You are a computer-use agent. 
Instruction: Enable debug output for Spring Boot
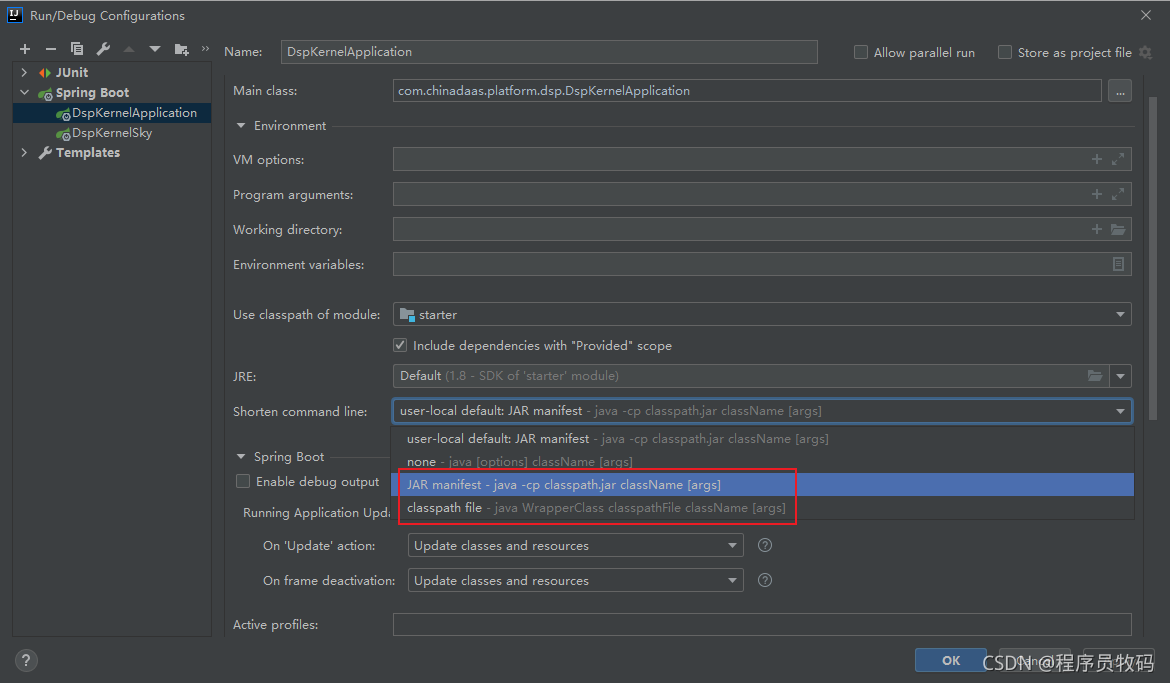point(242,481)
